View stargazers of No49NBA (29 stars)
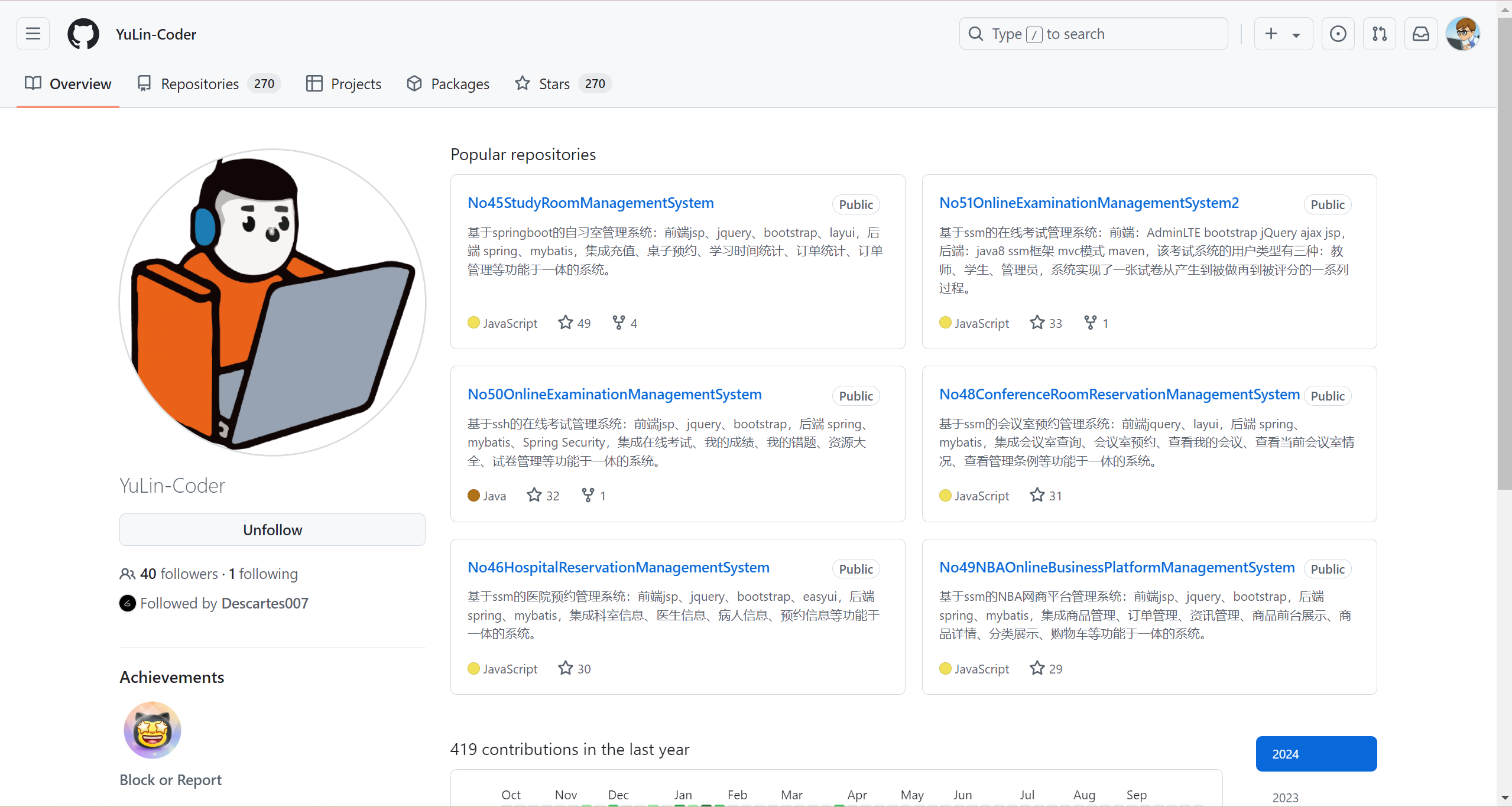 pyautogui.click(x=1046, y=668)
